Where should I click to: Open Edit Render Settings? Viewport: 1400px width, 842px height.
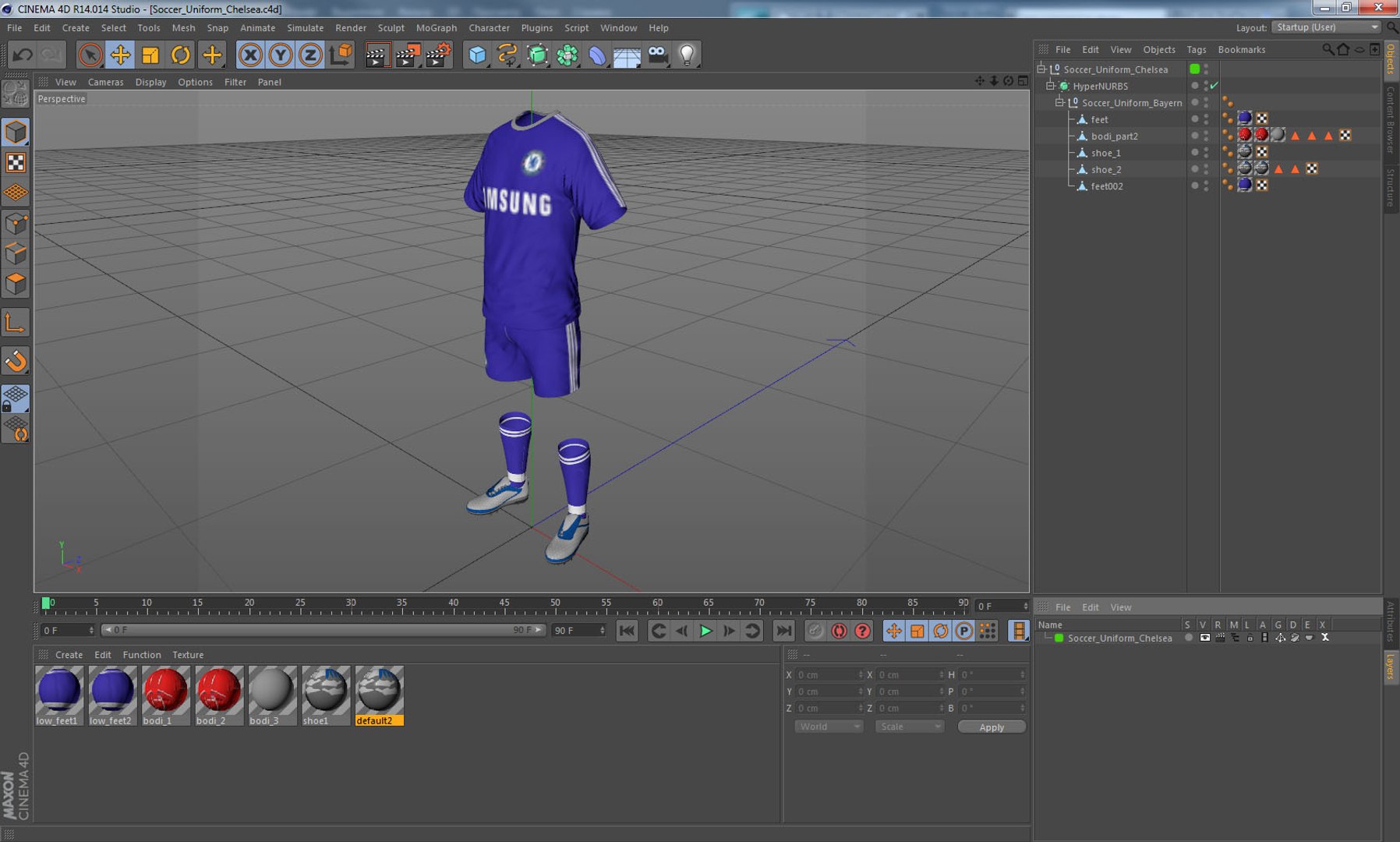coord(438,55)
